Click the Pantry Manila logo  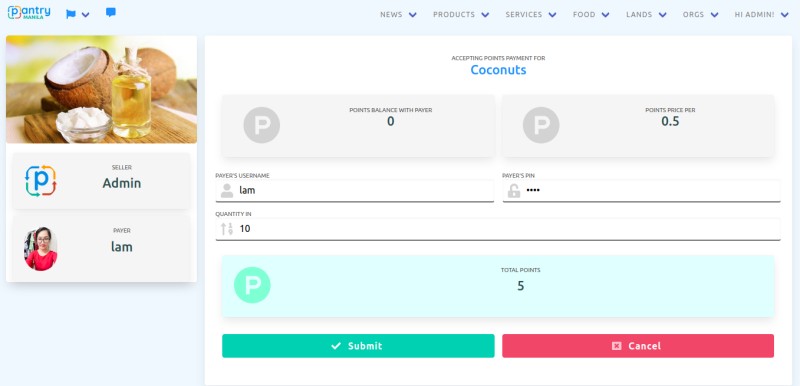(x=29, y=13)
